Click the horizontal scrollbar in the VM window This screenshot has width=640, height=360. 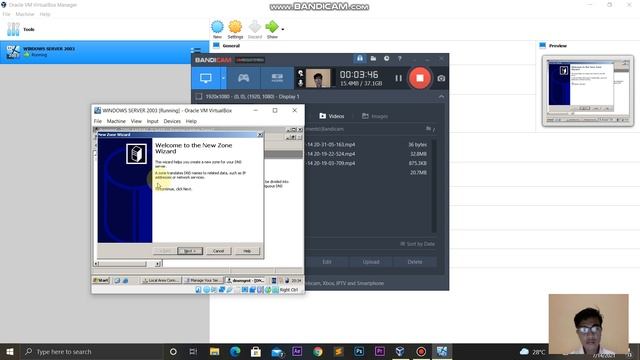point(127,264)
